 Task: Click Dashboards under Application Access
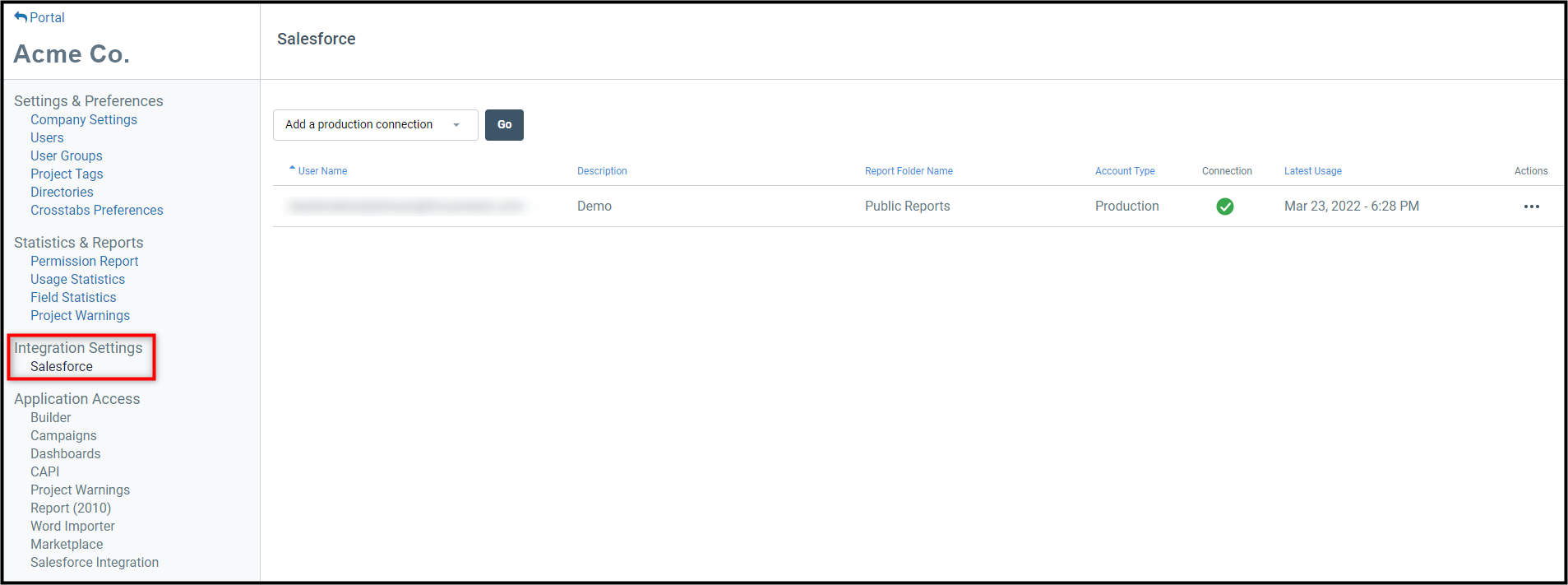click(66, 453)
